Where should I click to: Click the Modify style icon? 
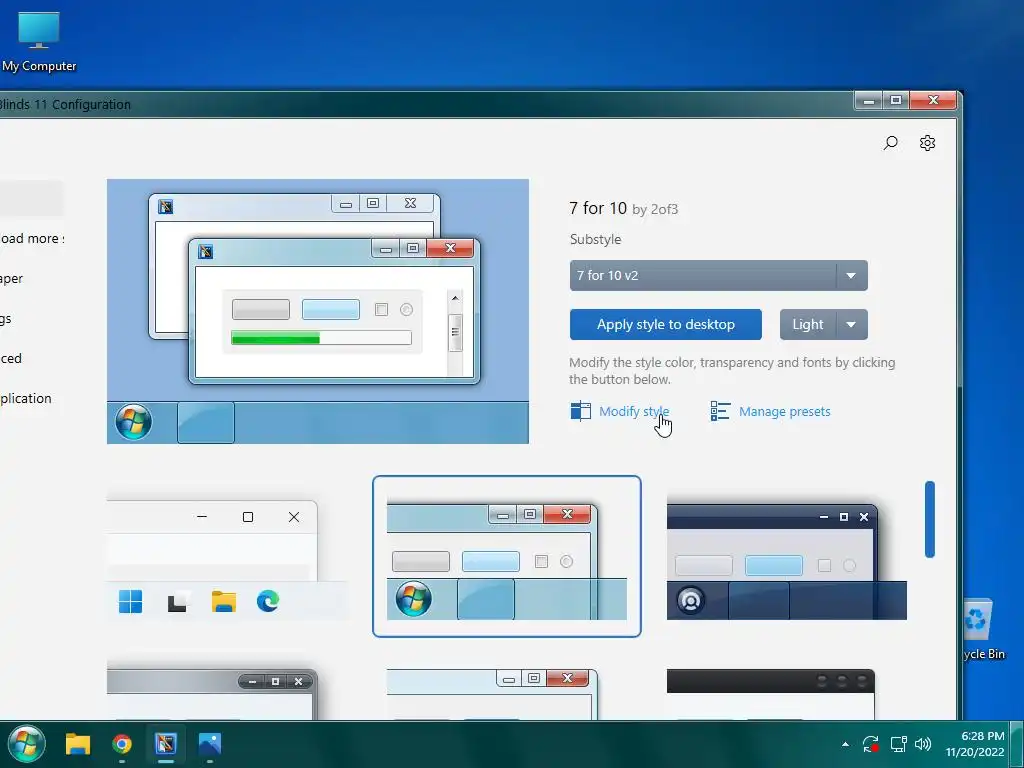[580, 411]
